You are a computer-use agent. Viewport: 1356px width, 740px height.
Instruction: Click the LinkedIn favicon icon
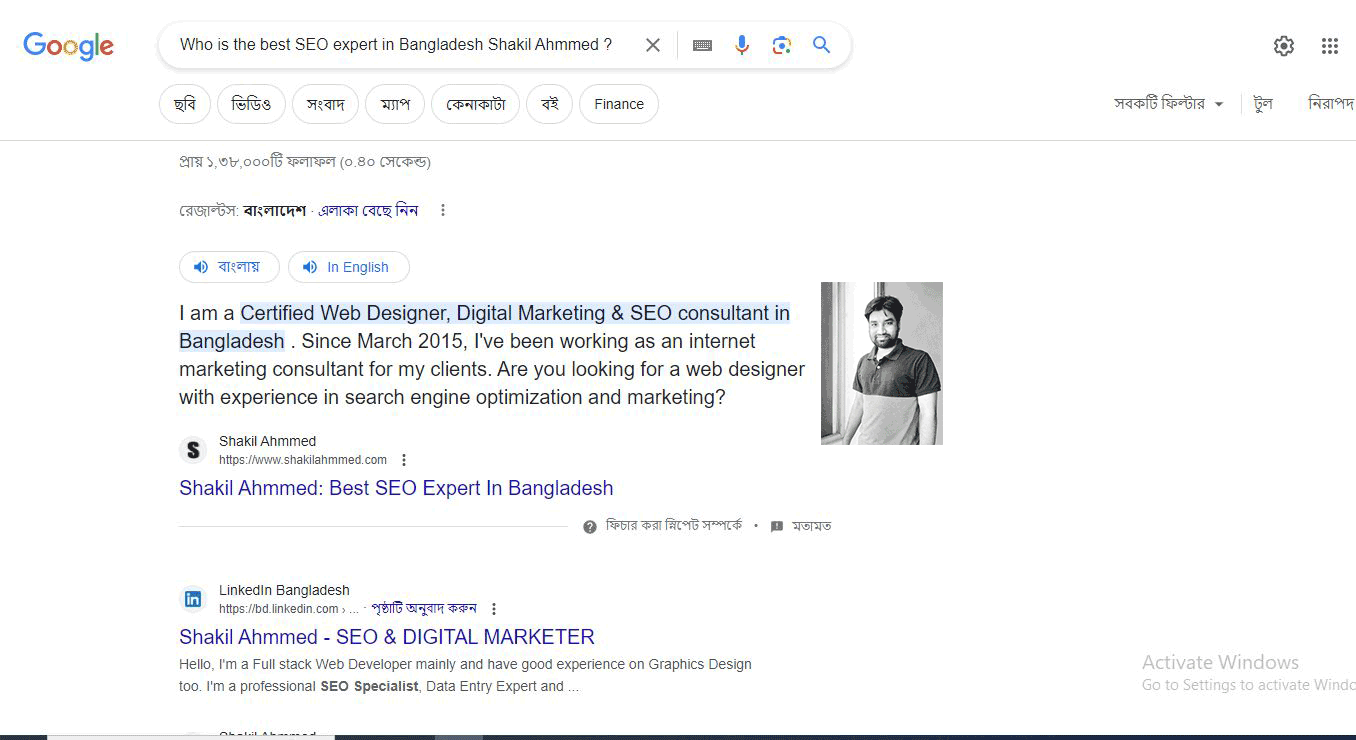193,599
